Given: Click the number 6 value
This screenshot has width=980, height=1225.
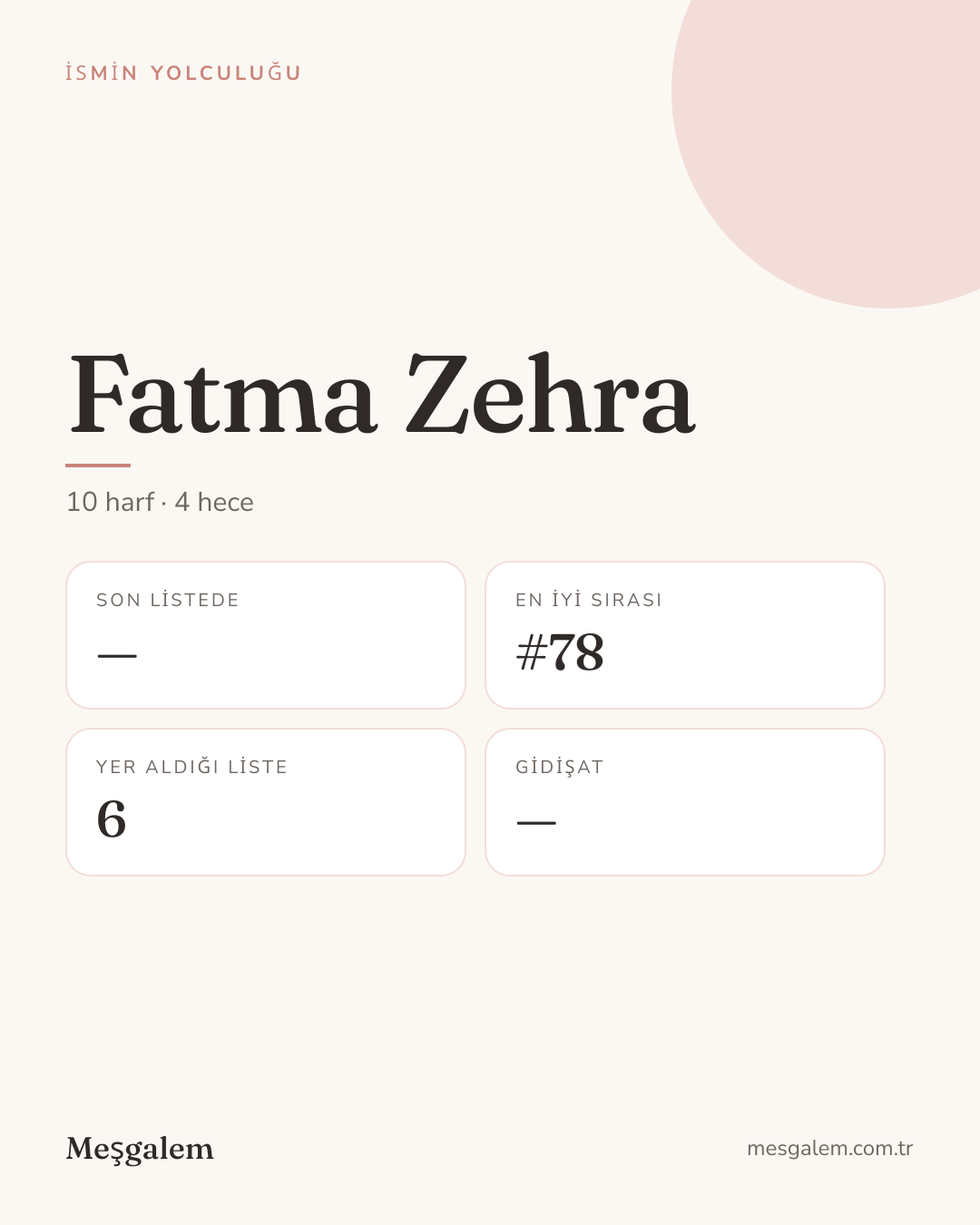Looking at the screenshot, I should pos(112,819).
